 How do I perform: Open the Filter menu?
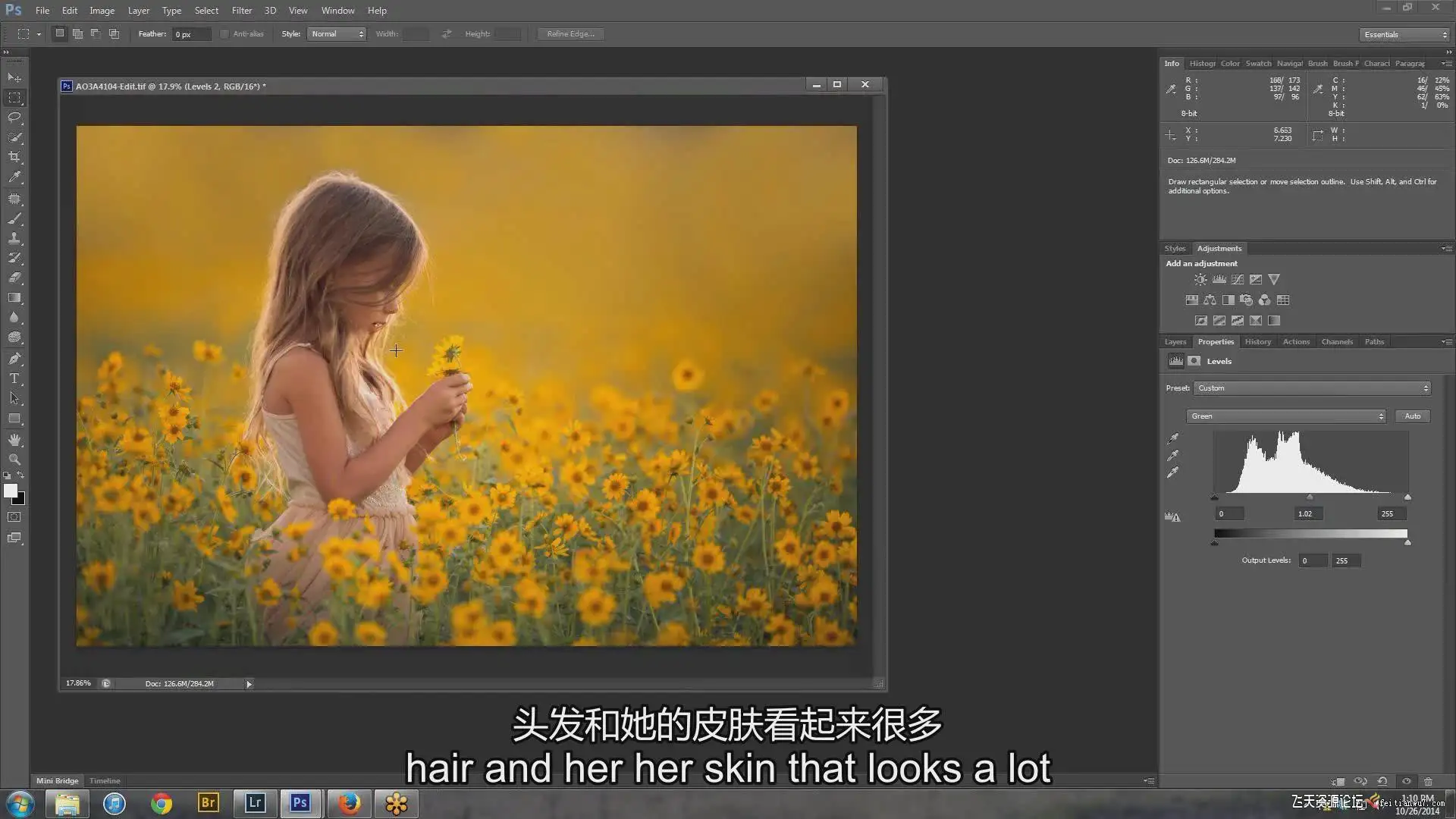tap(241, 11)
